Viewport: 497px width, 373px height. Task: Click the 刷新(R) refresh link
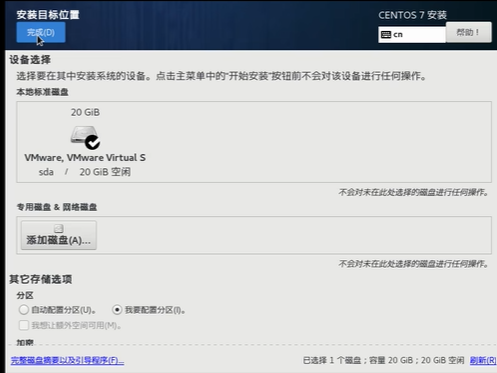pos(483,360)
